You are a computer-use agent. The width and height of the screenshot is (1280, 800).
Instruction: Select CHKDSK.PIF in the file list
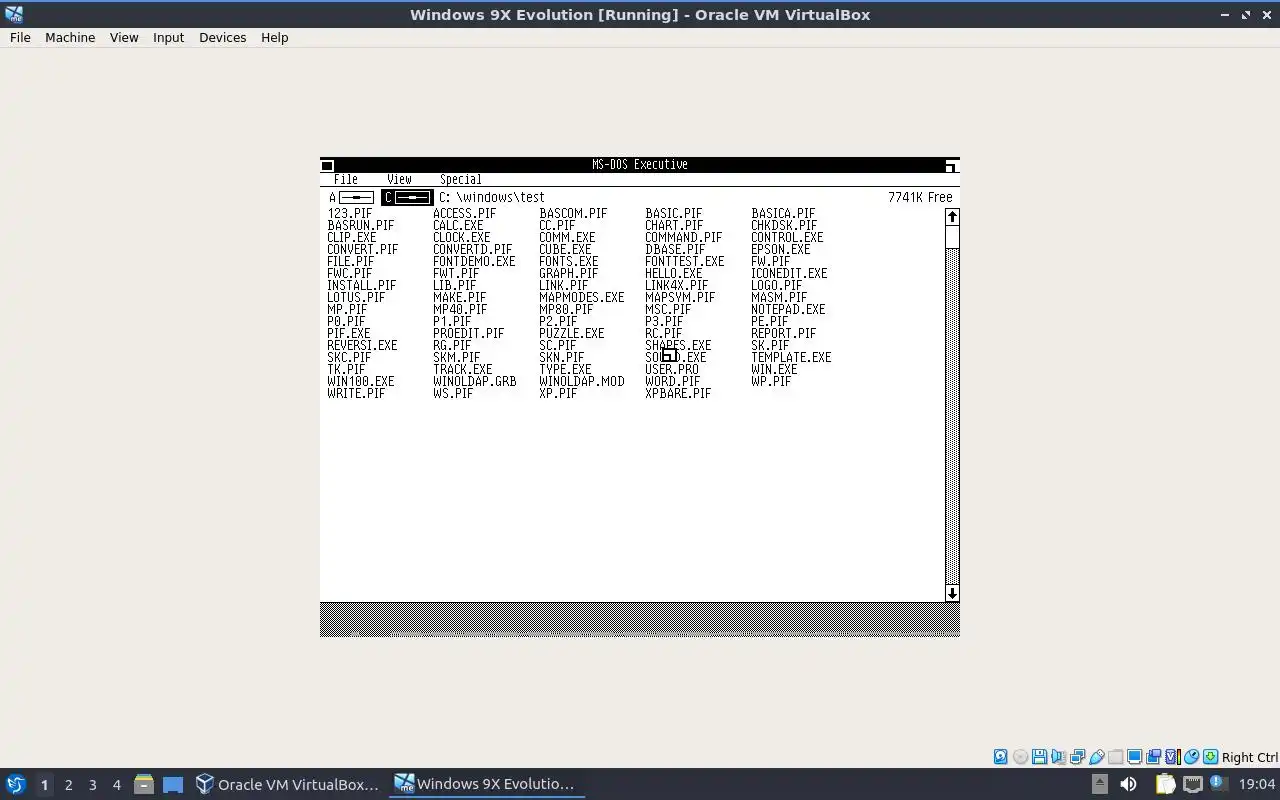tap(784, 225)
